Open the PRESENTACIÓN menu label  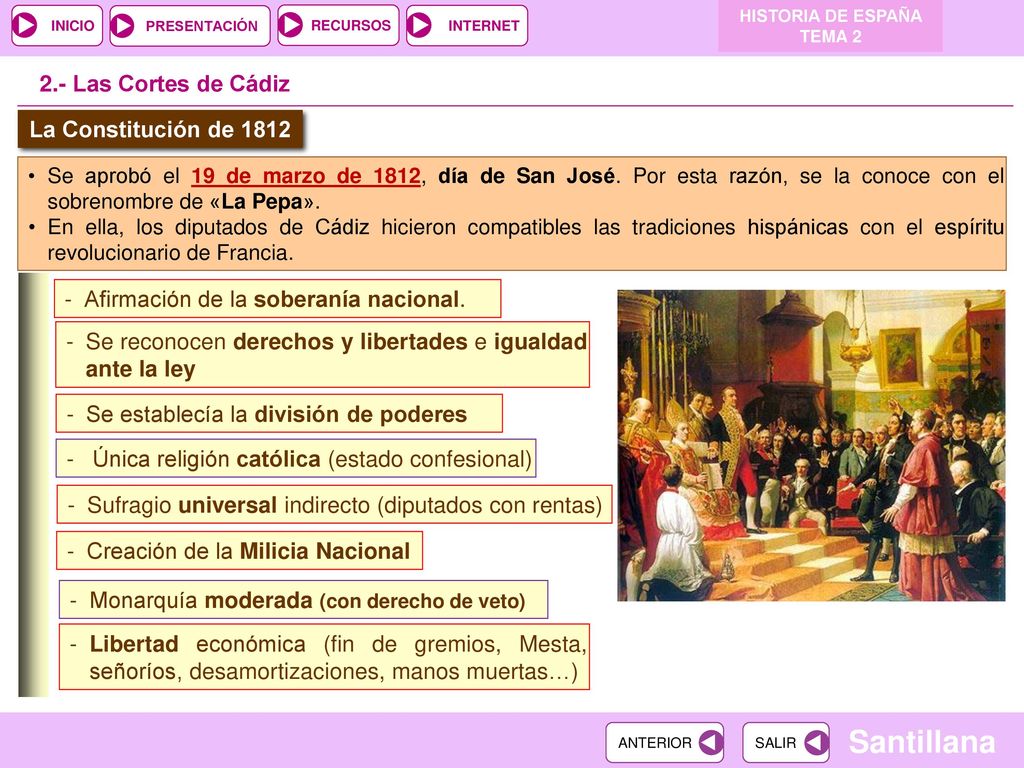[201, 25]
